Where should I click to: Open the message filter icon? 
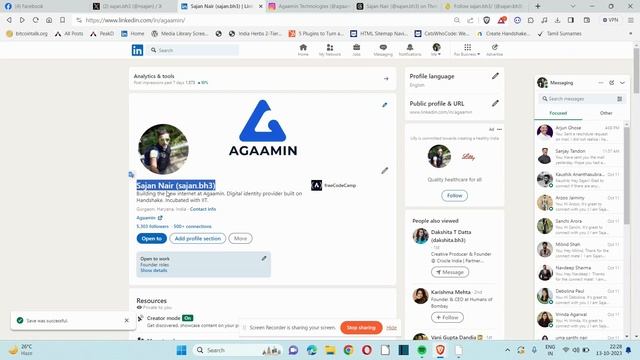click(620, 99)
